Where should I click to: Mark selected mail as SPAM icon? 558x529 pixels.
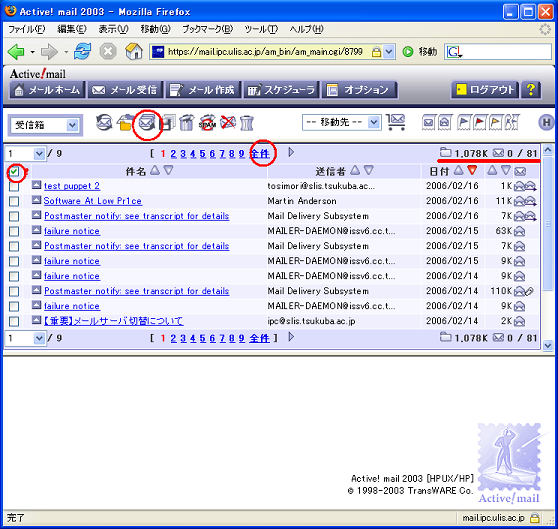click(x=207, y=123)
